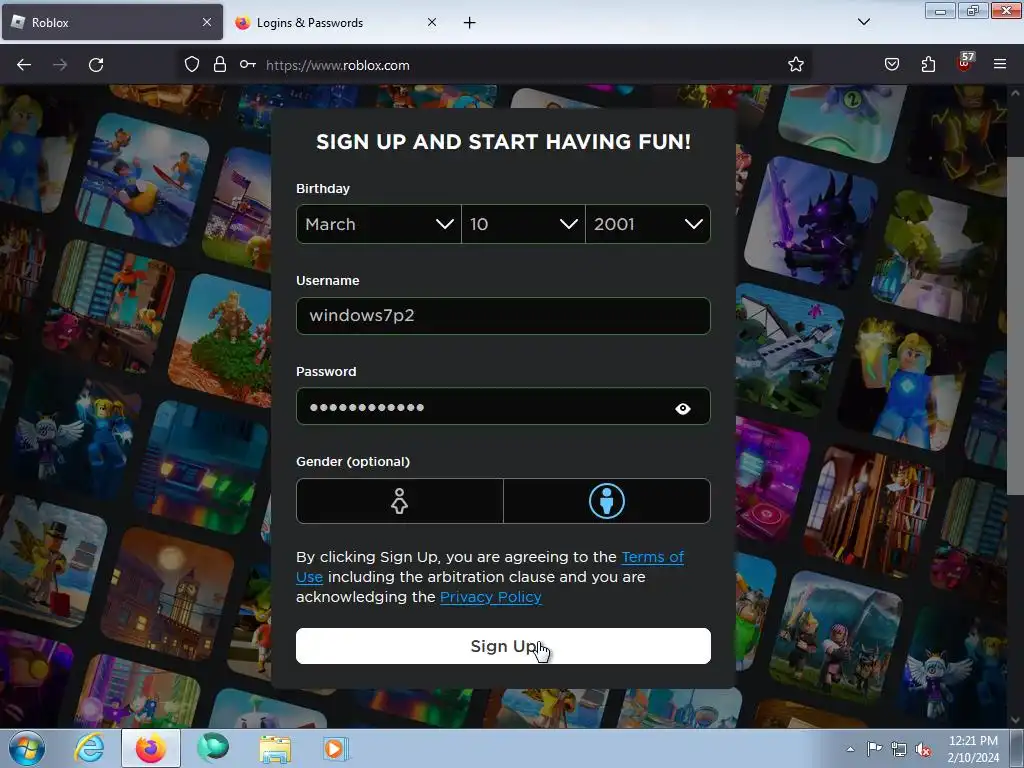Click the uBlock extension icon showing 57
The width and height of the screenshot is (1024, 768).
pyautogui.click(x=965, y=62)
